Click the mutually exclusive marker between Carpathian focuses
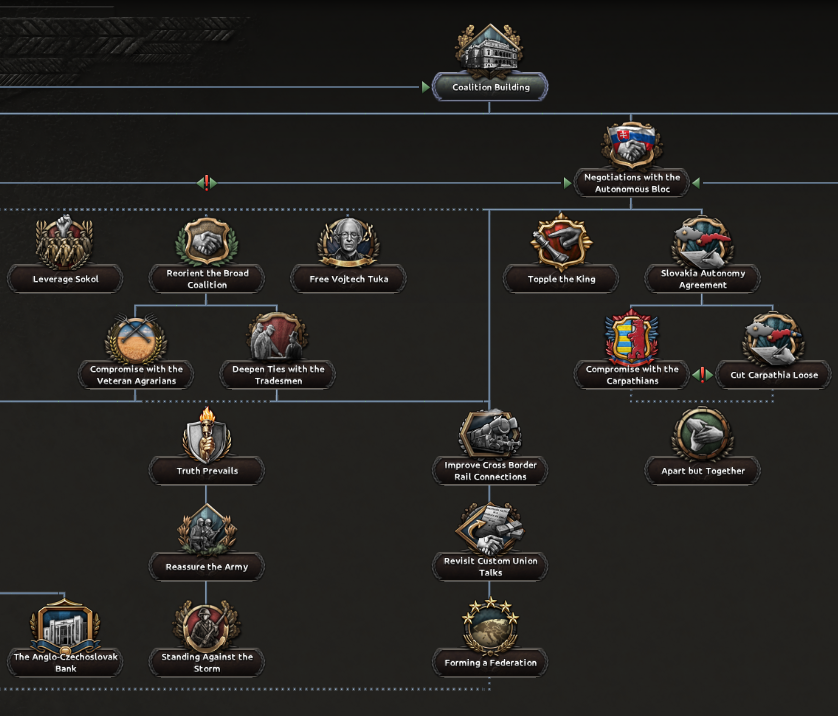This screenshot has width=838, height=716. coord(703,375)
